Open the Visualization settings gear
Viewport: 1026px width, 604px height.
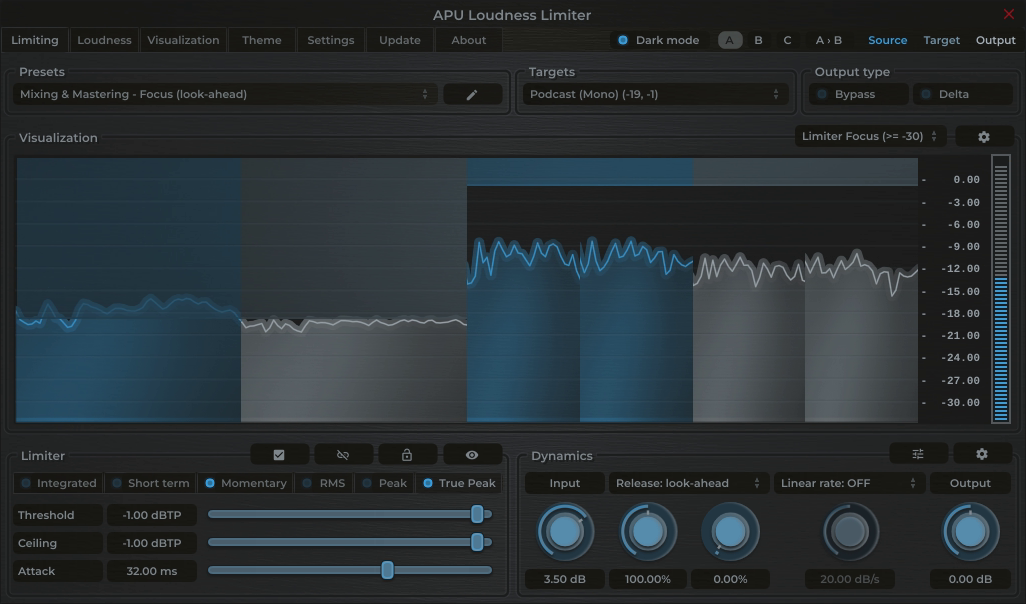point(984,136)
